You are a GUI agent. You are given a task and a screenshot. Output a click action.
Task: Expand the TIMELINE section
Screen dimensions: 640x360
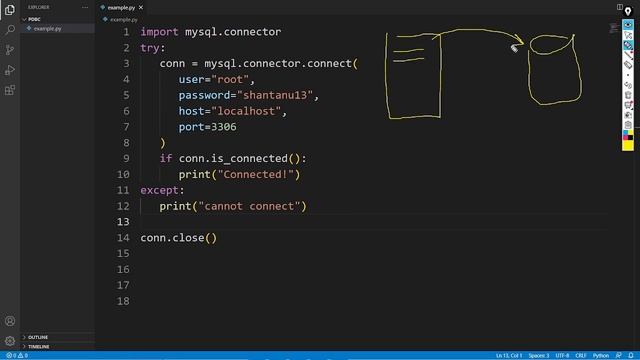click(x=38, y=347)
